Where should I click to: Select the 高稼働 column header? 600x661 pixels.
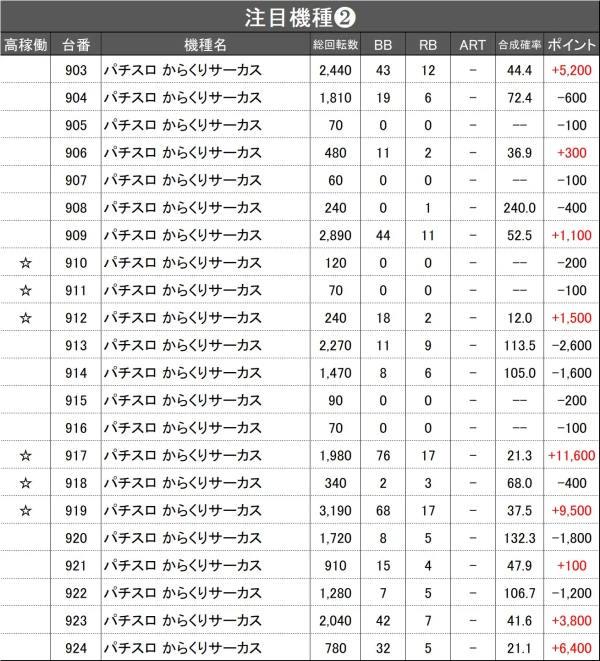pyautogui.click(x=25, y=44)
